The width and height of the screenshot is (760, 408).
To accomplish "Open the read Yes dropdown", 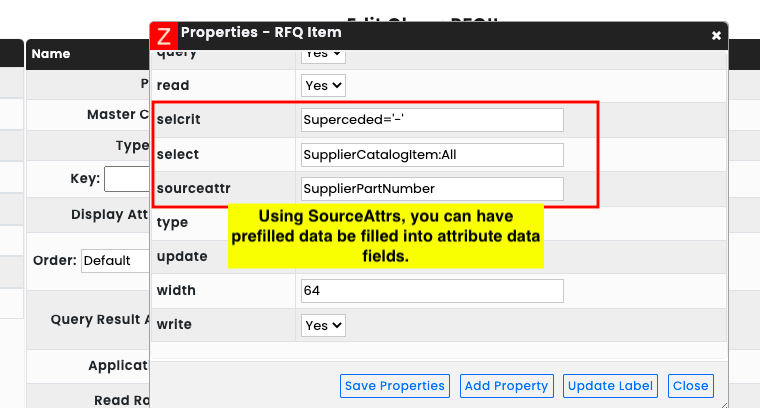I will point(323,85).
